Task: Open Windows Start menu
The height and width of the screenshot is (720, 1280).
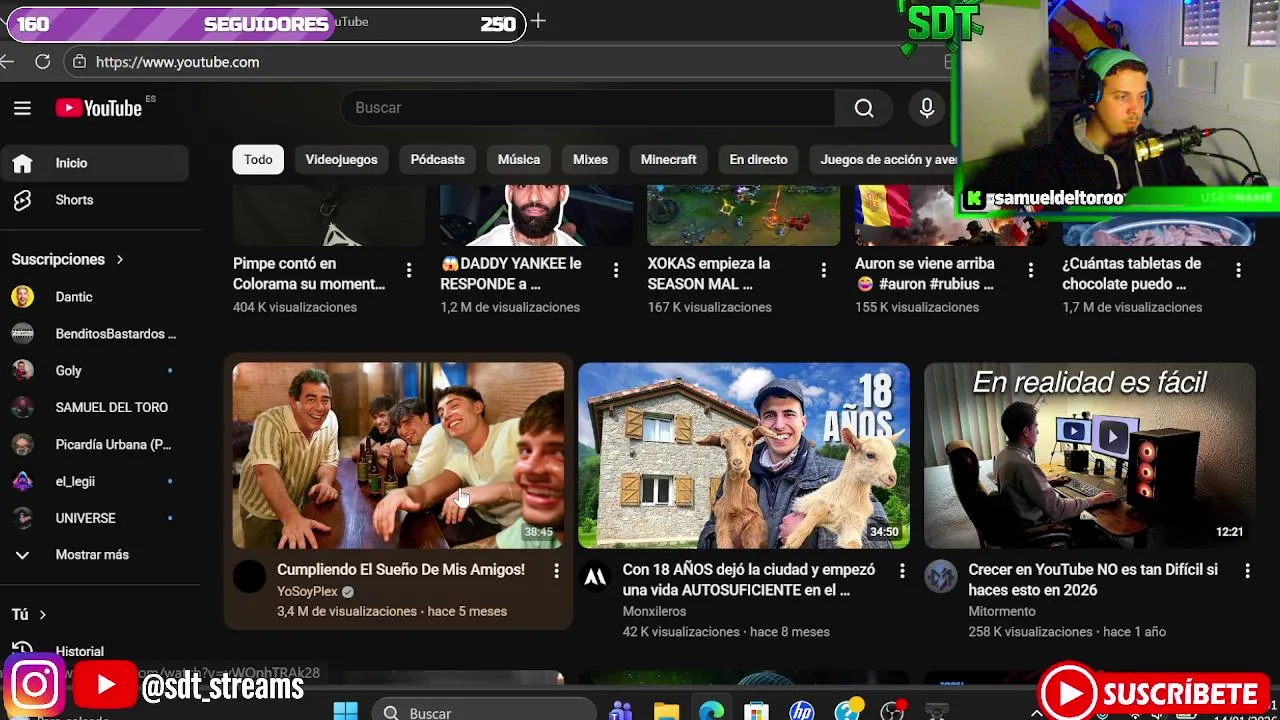Action: coord(346,712)
